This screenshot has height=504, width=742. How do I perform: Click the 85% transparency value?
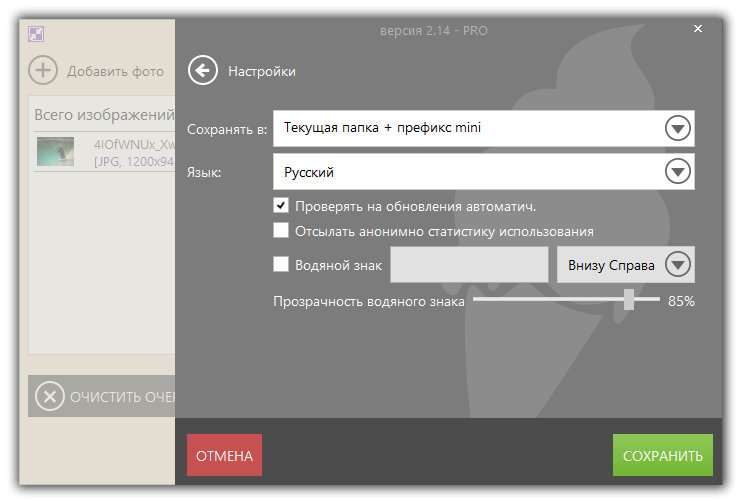pos(681,301)
